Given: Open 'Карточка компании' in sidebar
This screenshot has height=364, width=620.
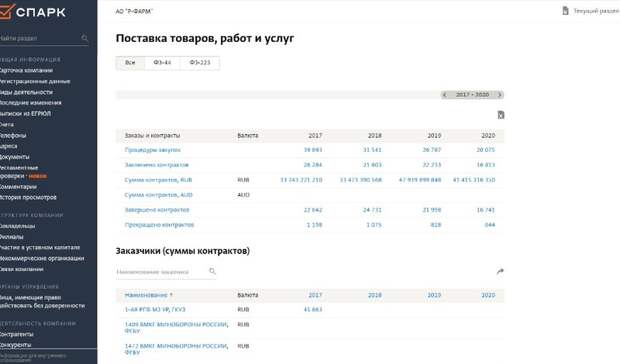Looking at the screenshot, I should coord(26,70).
